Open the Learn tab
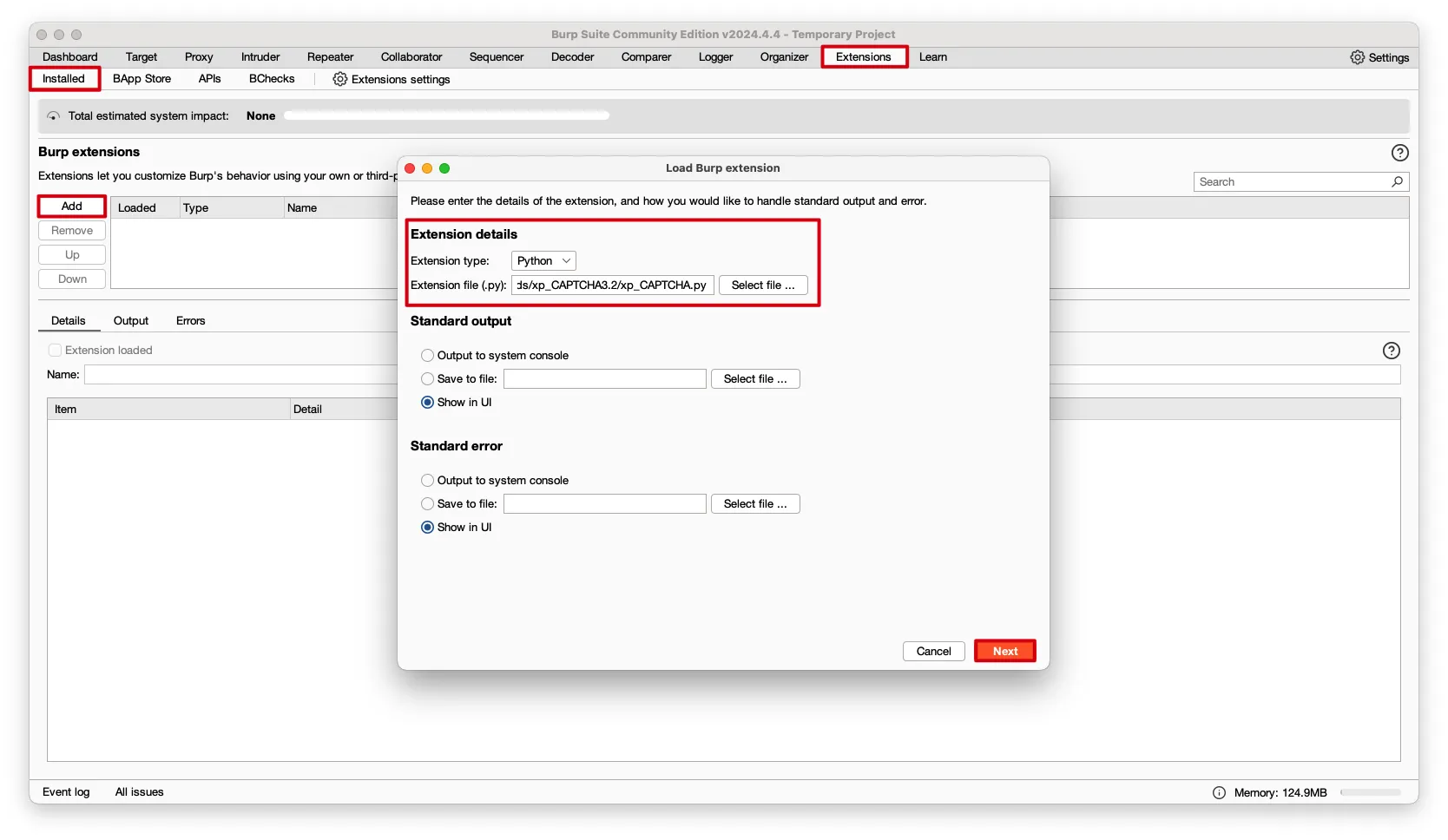Screen dimensions: 1448x840 [x=933, y=57]
